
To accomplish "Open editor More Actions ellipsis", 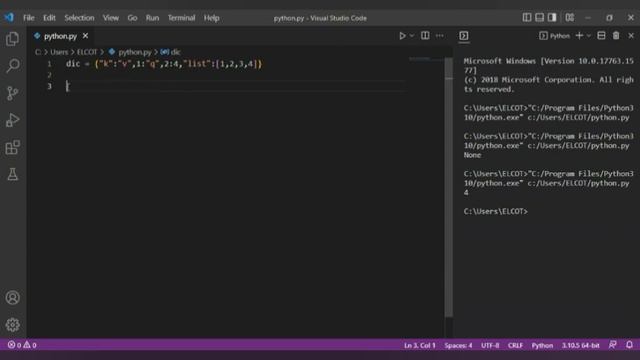I will (x=440, y=36).
